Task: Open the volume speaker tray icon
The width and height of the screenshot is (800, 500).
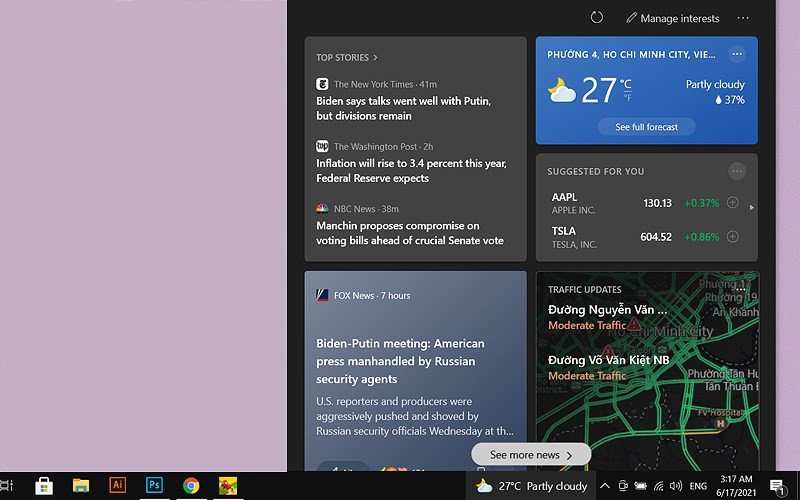Action: click(x=677, y=486)
